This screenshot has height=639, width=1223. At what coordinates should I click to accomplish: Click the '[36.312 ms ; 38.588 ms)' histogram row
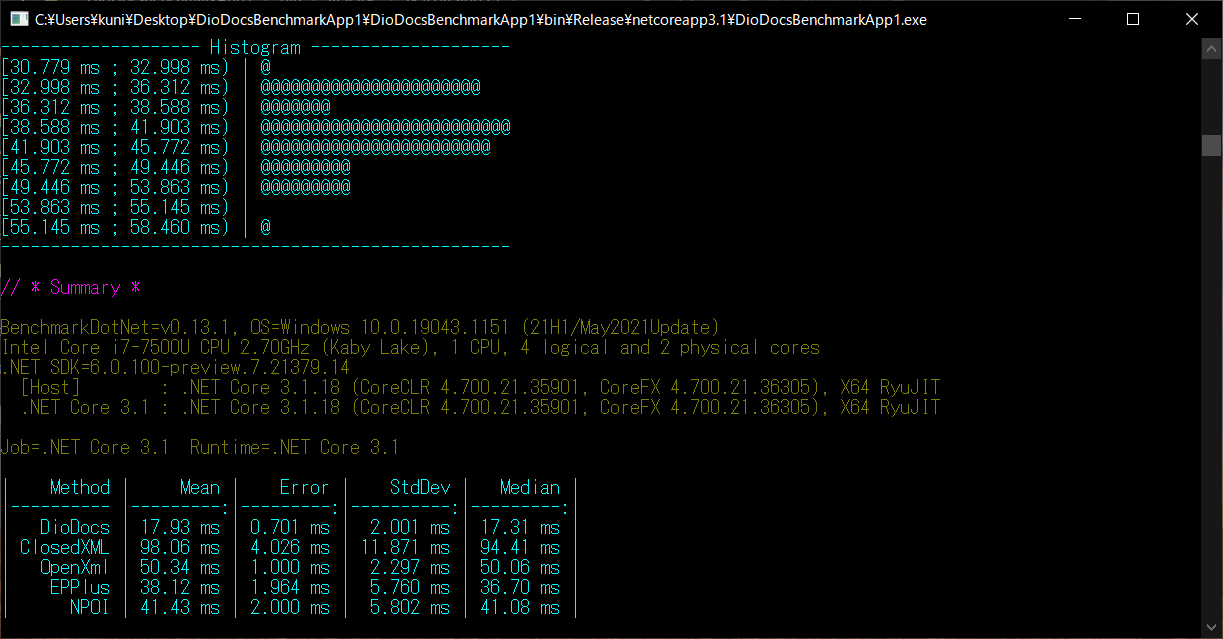165,107
